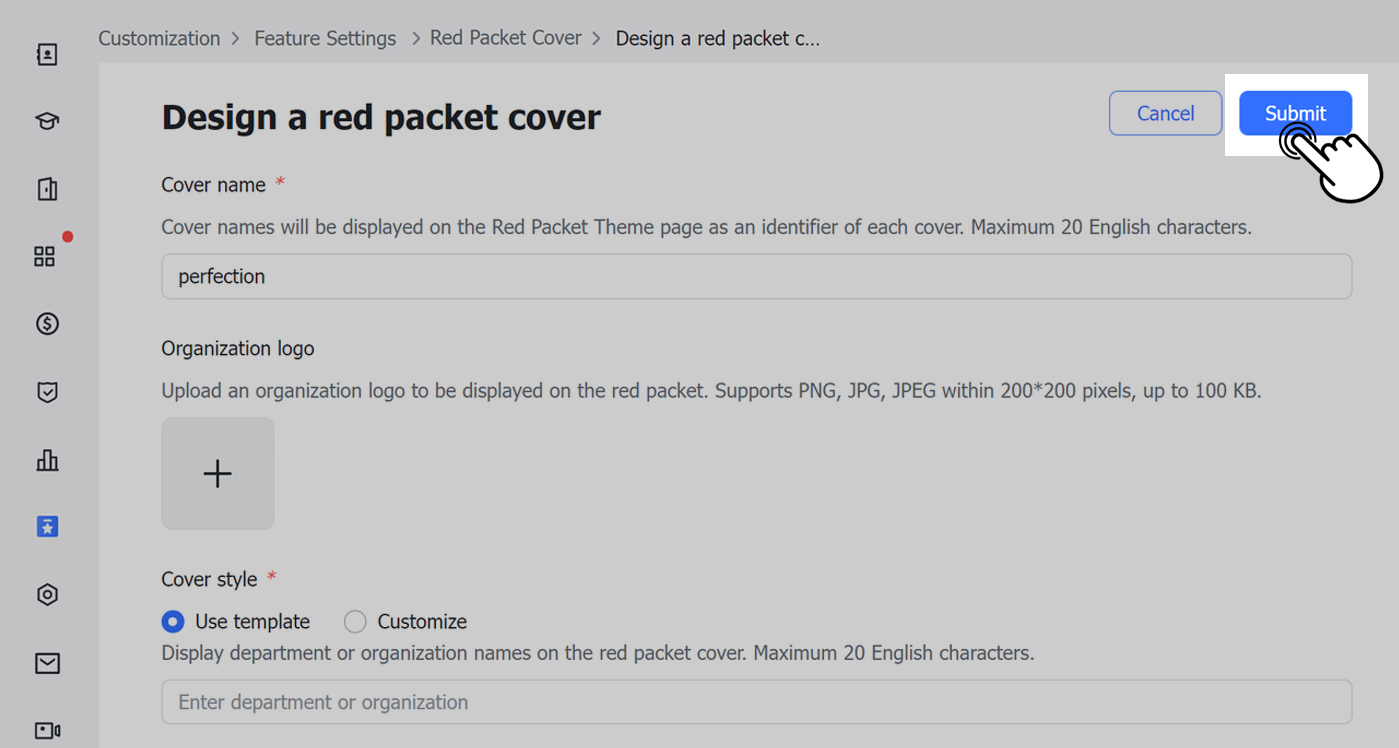Select the shield security icon
1399x748 pixels.
click(46, 391)
